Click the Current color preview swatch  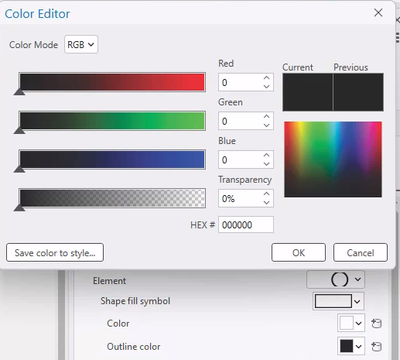[307, 92]
